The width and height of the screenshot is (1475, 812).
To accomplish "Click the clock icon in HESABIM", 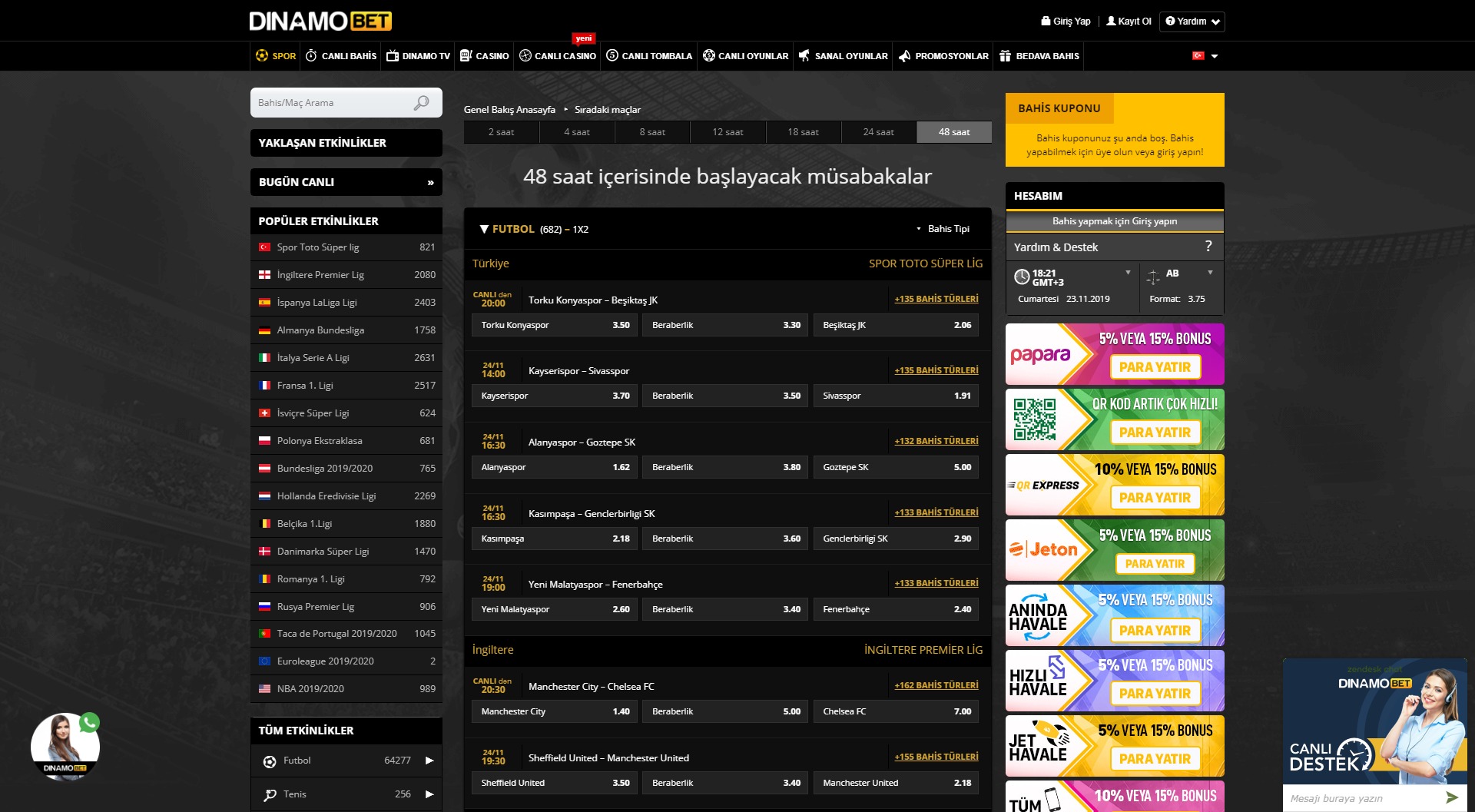I will (x=1022, y=277).
